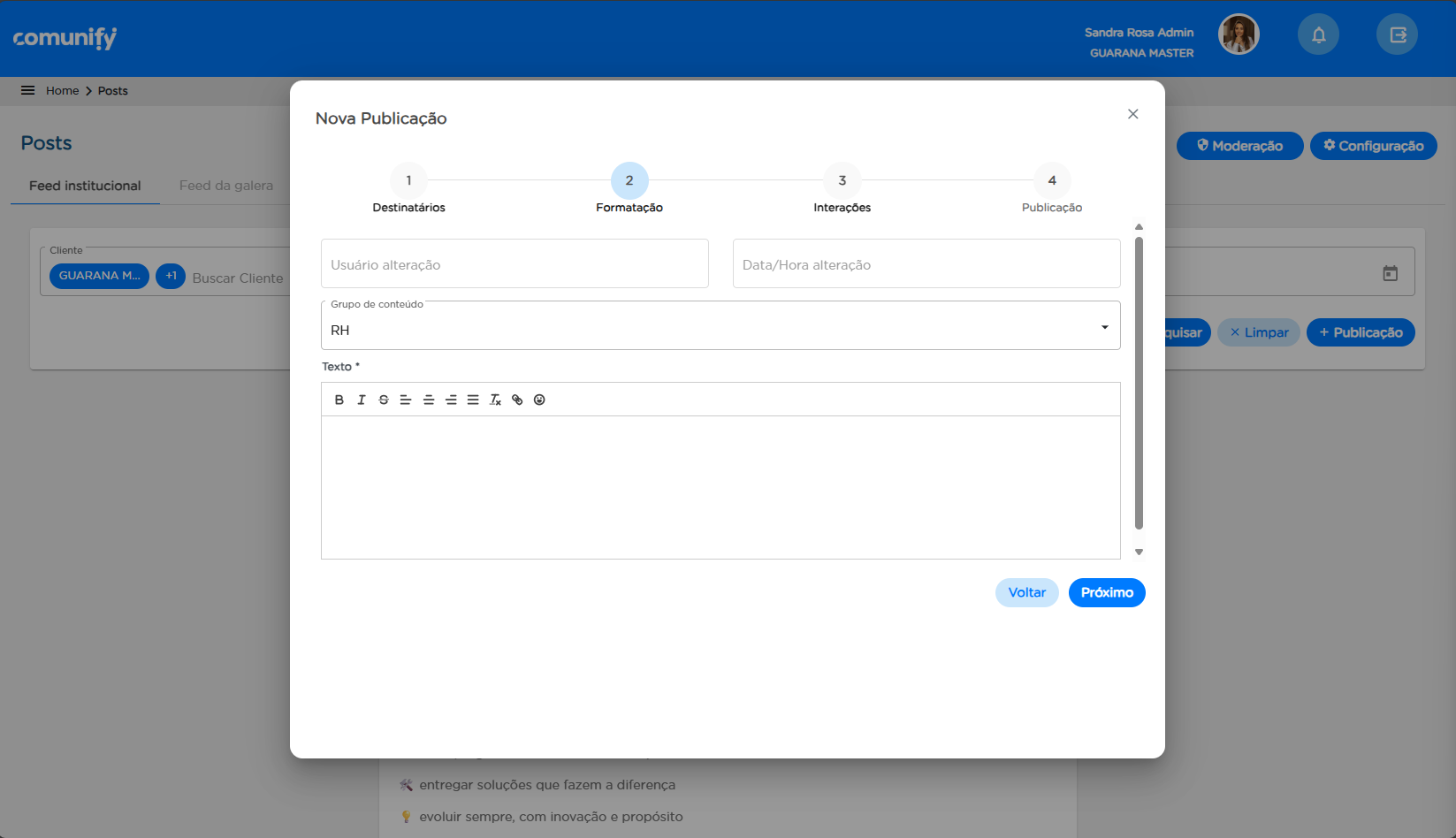Screen dimensions: 1456x838
Task: Open the notifications bell
Action: point(1318,35)
